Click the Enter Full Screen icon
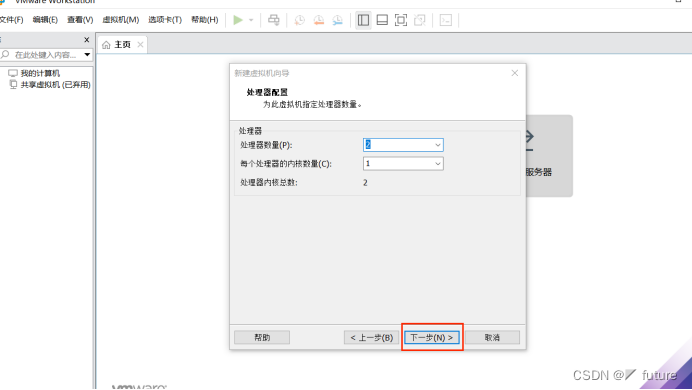This screenshot has width=692, height=390. tap(401, 20)
